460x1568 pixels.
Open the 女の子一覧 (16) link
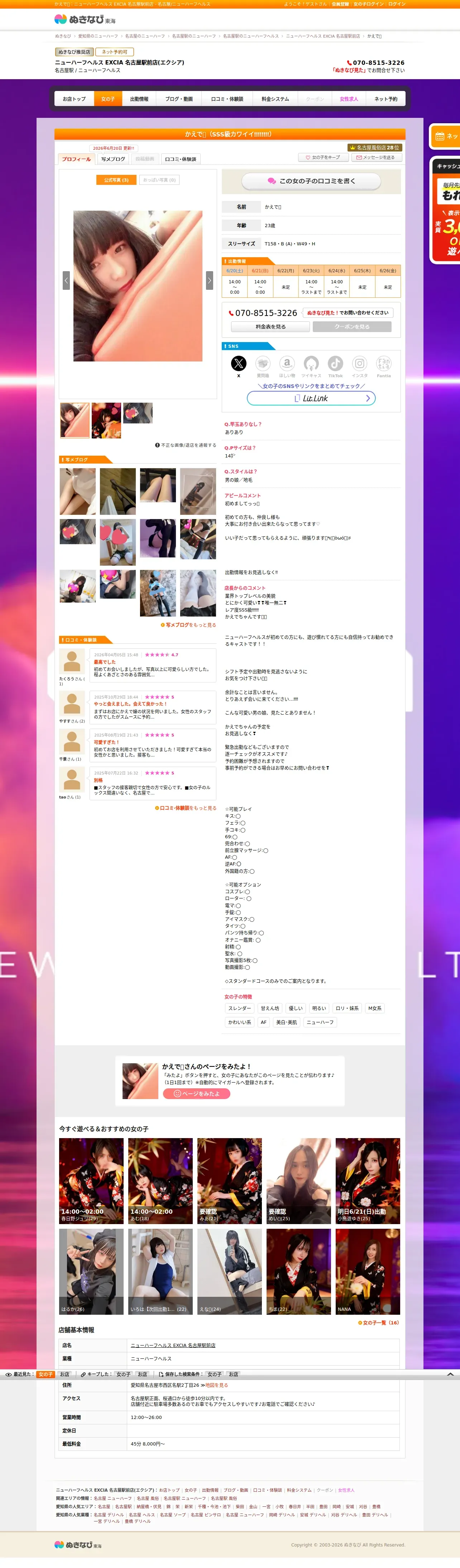378,1323
